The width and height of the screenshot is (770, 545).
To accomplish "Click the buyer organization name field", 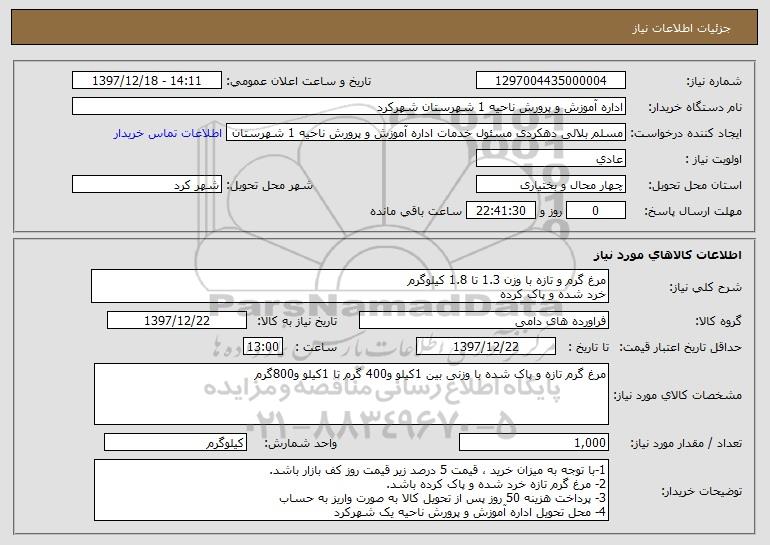I will pyautogui.click(x=349, y=107).
